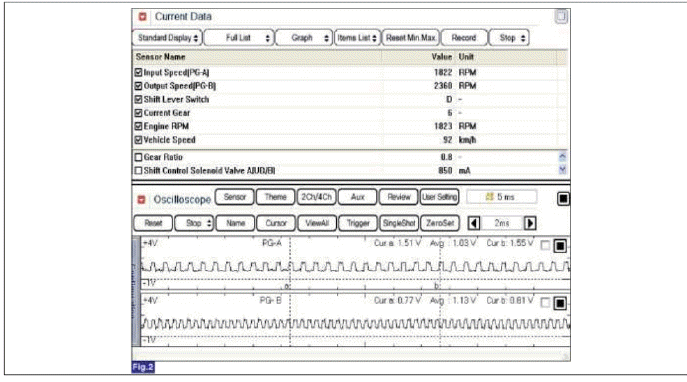This screenshot has height=382, width=687.
Task: Click cursor b marker on PG-A waveform
Action: 437,286
